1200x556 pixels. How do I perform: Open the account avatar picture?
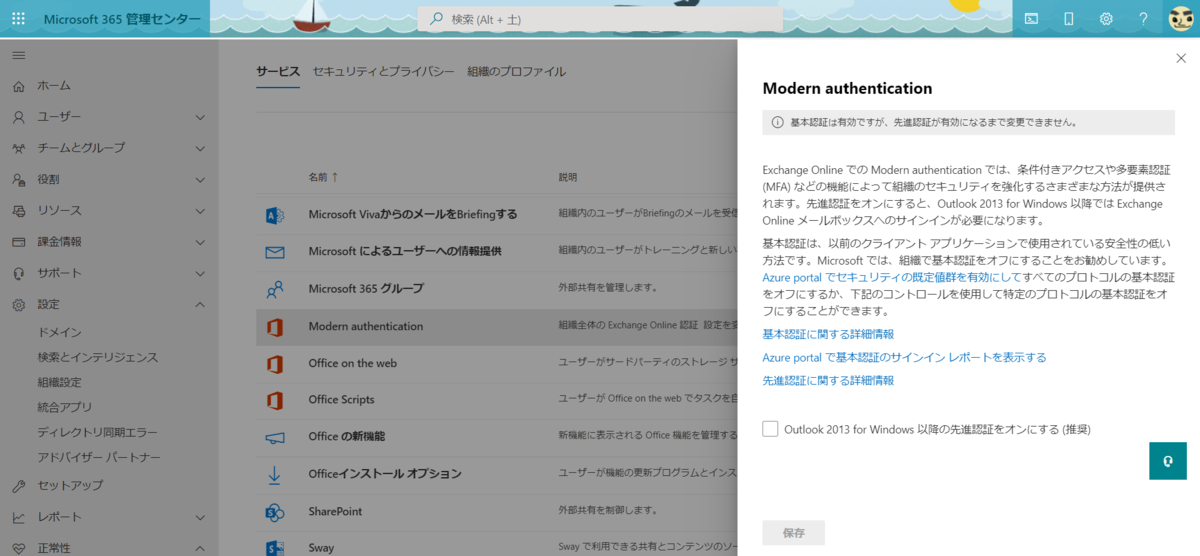point(1180,19)
